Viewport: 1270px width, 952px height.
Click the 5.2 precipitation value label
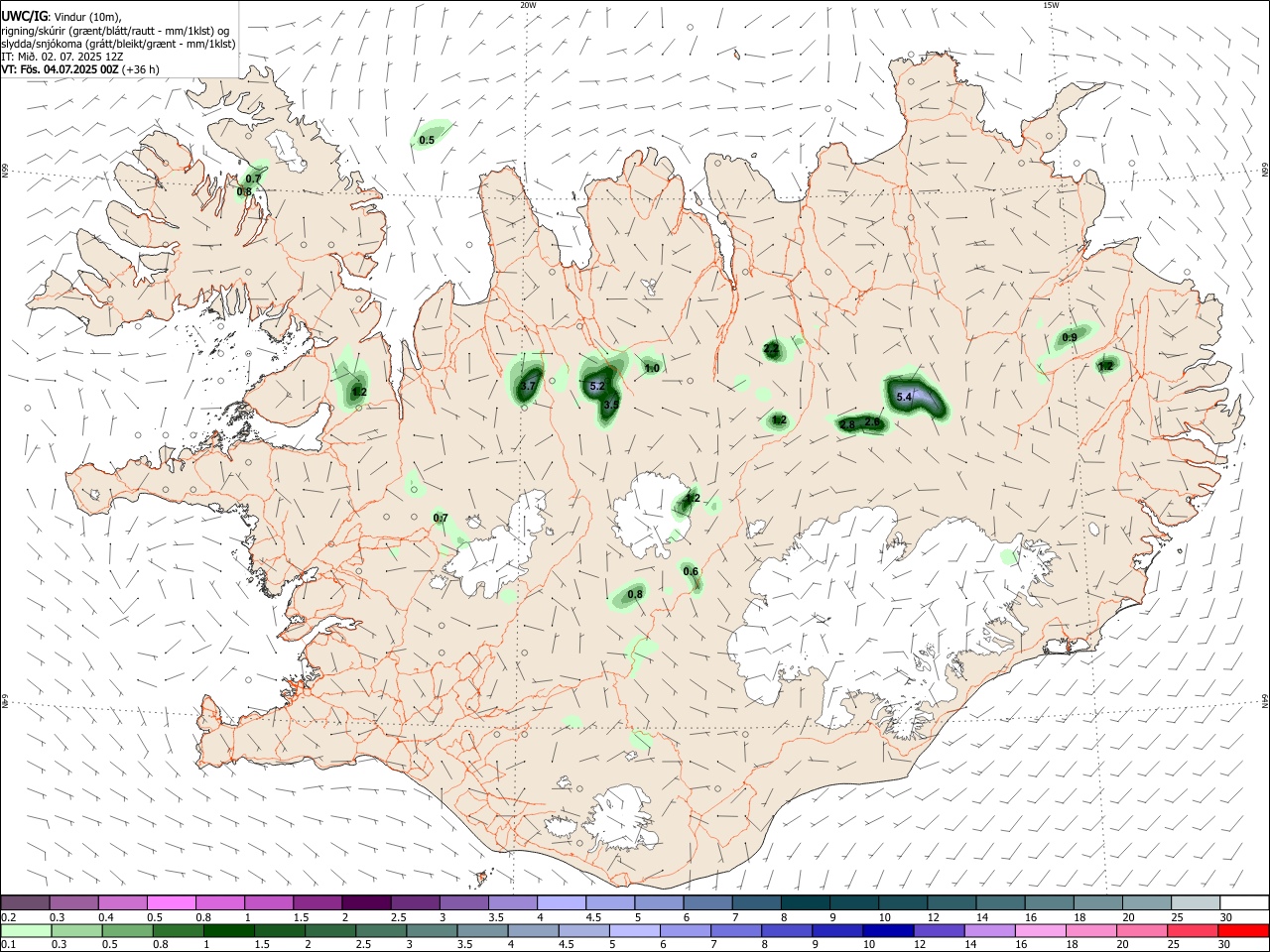coord(597,386)
